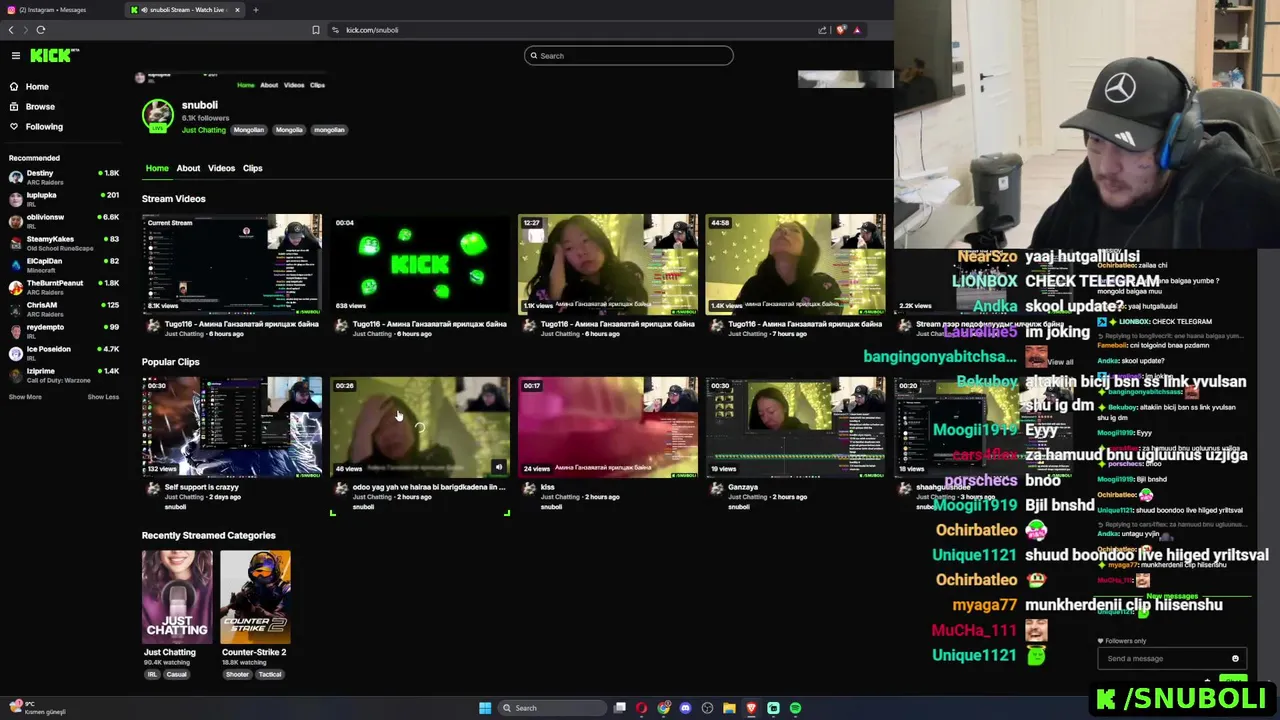This screenshot has width=1280, height=720.
Task: Open the 44:58 stream video thumbnail
Action: click(796, 264)
